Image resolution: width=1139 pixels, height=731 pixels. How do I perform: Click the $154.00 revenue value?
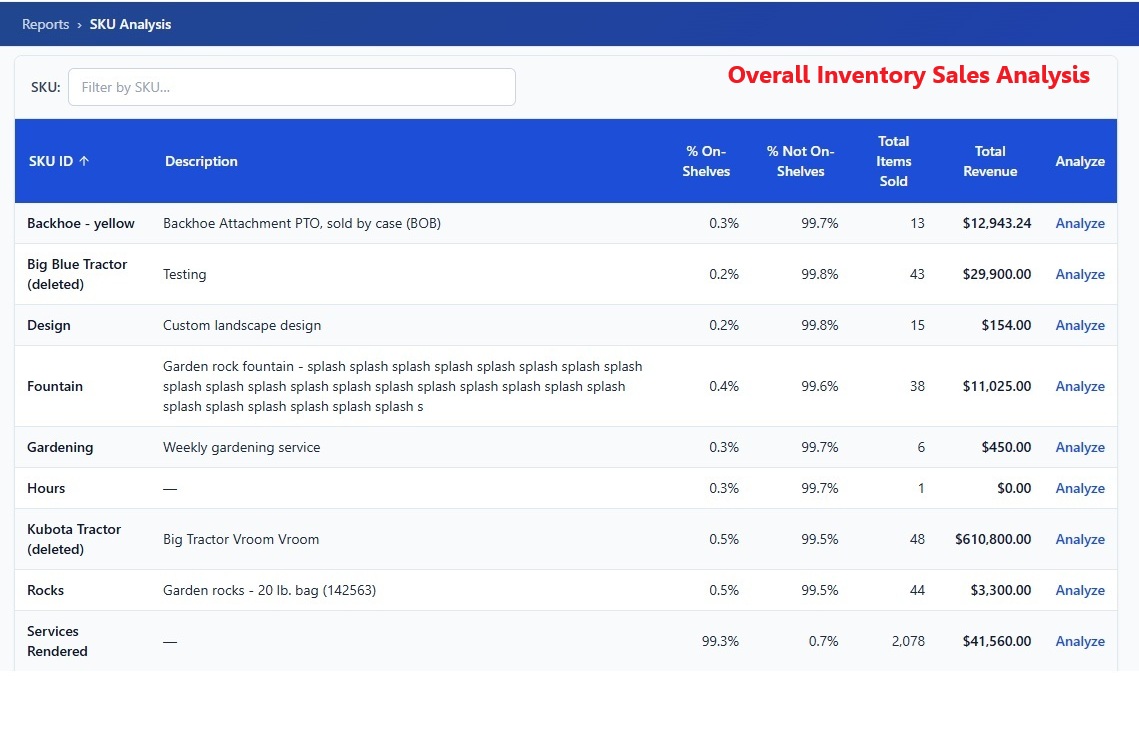[x=1006, y=325]
